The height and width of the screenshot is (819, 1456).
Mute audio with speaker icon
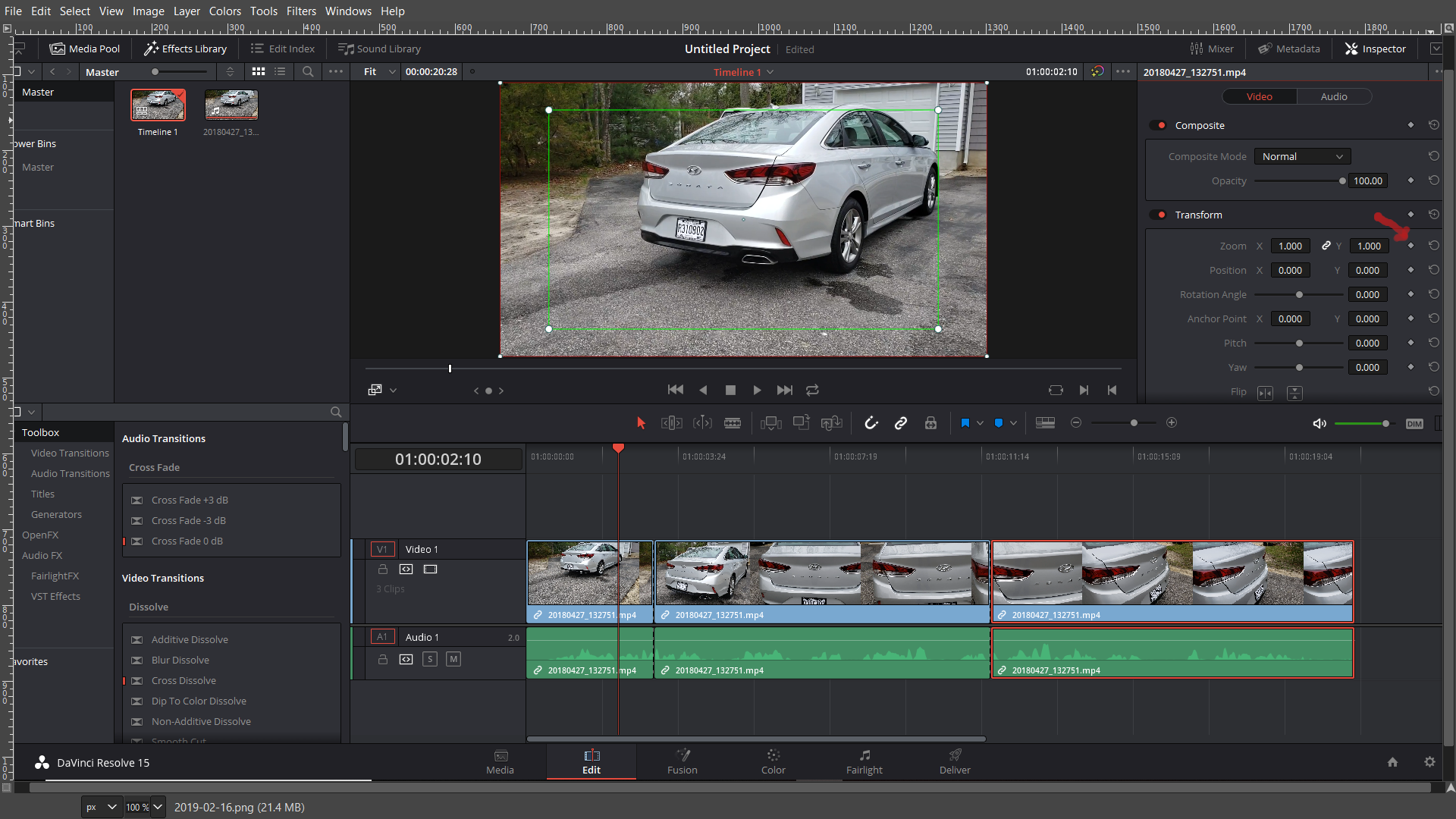1319,423
